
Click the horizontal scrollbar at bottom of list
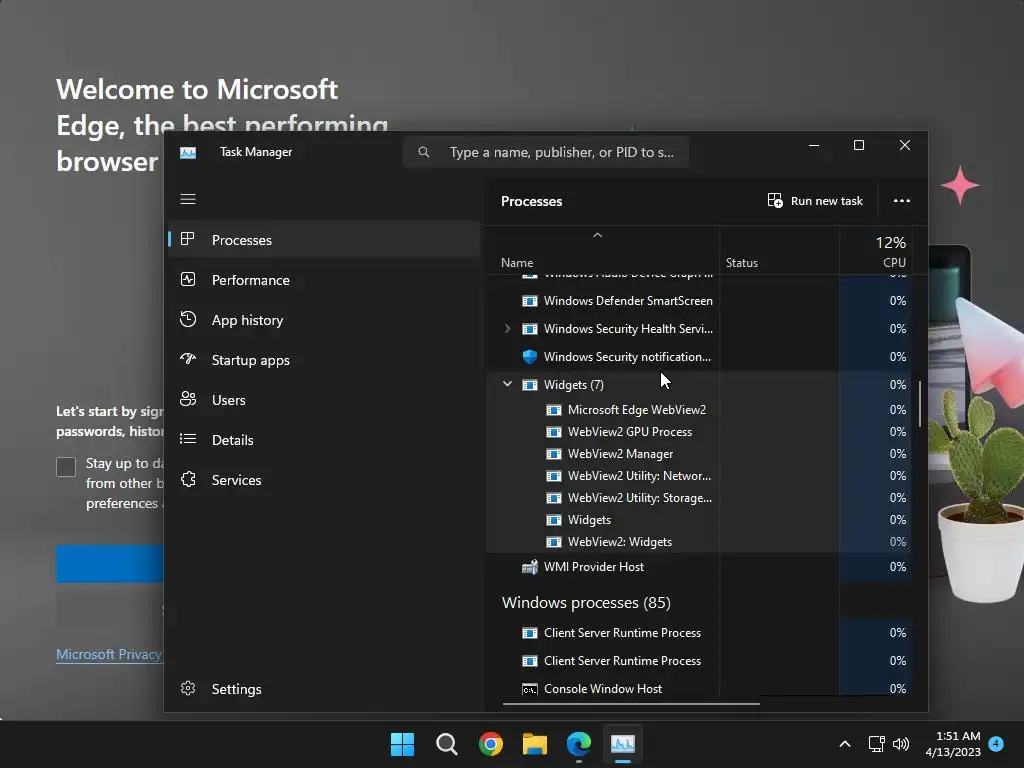pyautogui.click(x=631, y=704)
